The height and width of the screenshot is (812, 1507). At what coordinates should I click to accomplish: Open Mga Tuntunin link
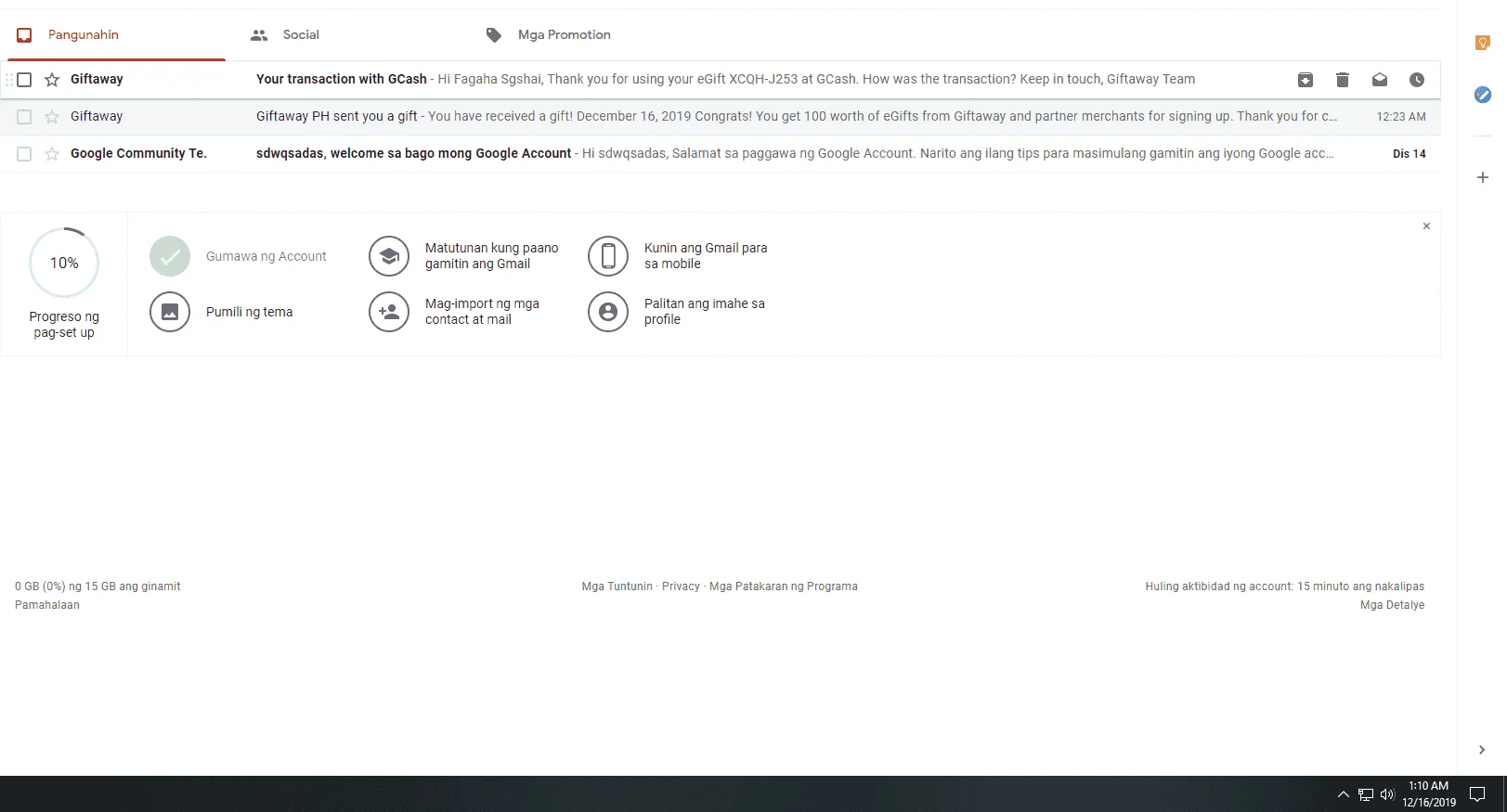click(x=617, y=586)
